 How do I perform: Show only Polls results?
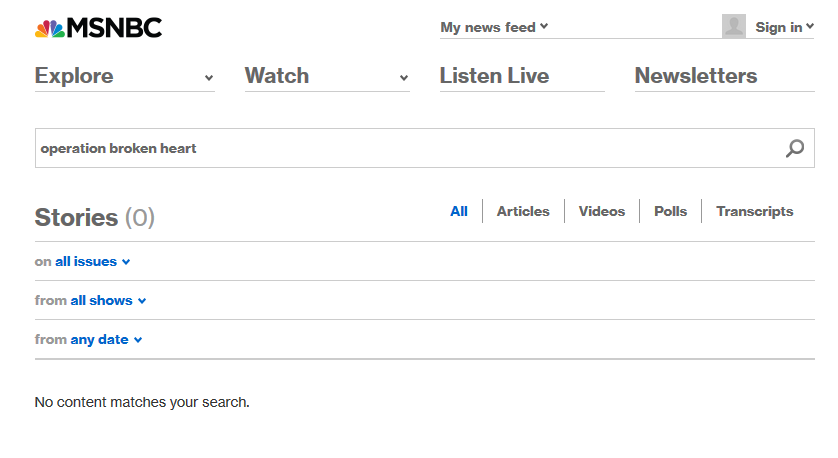click(x=670, y=212)
